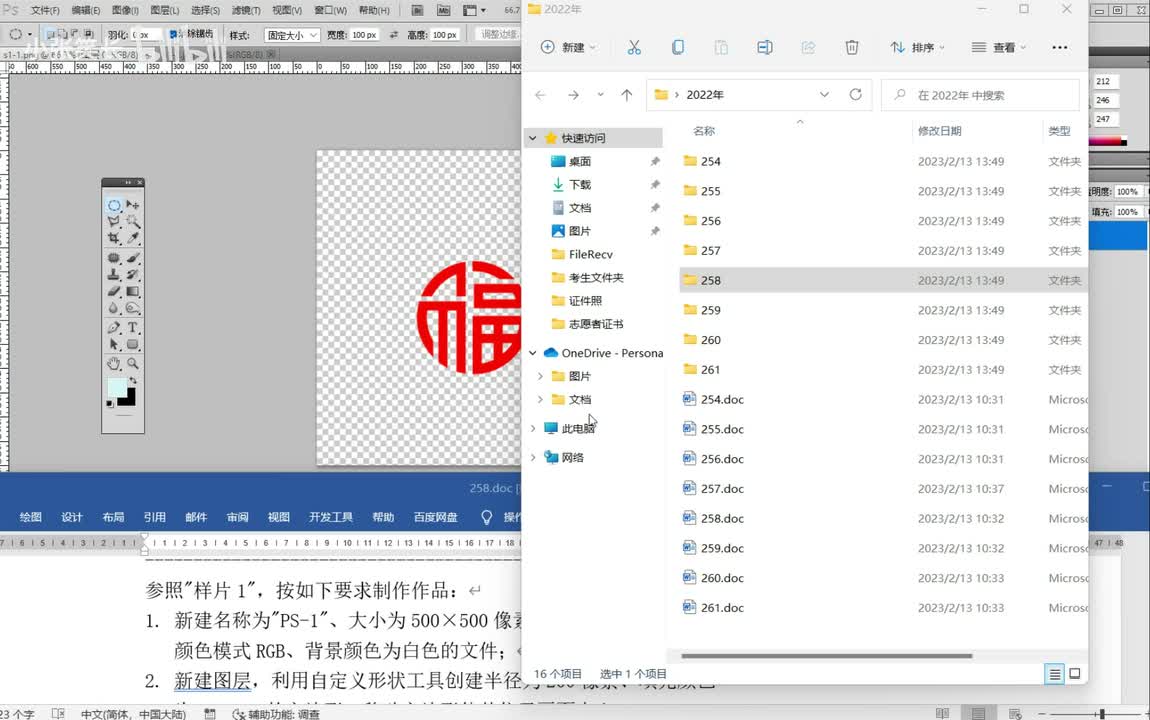Select the Elliptical Marquee tool in toolbox
The height and width of the screenshot is (720, 1150).
click(x=114, y=205)
